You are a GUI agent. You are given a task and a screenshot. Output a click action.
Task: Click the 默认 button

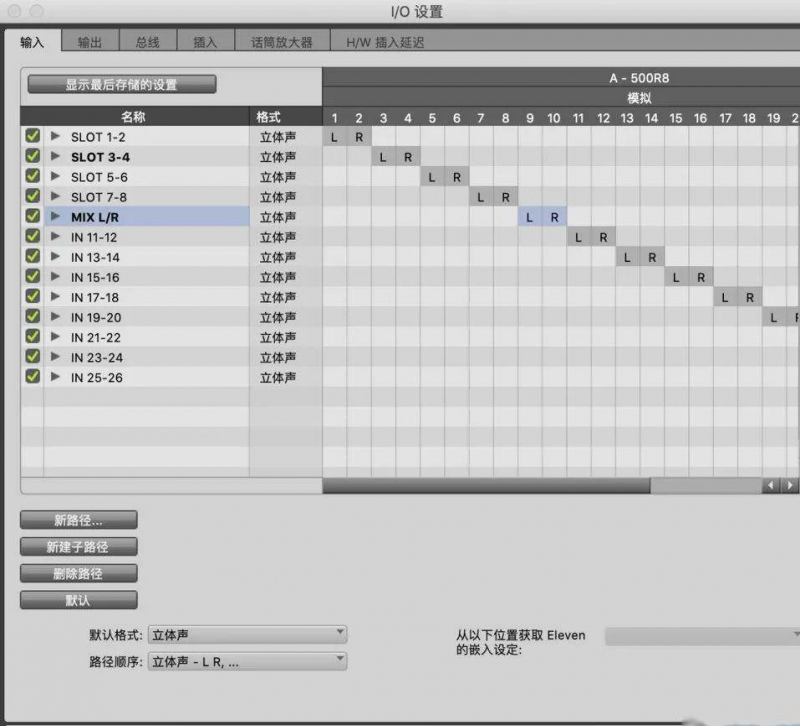click(78, 601)
